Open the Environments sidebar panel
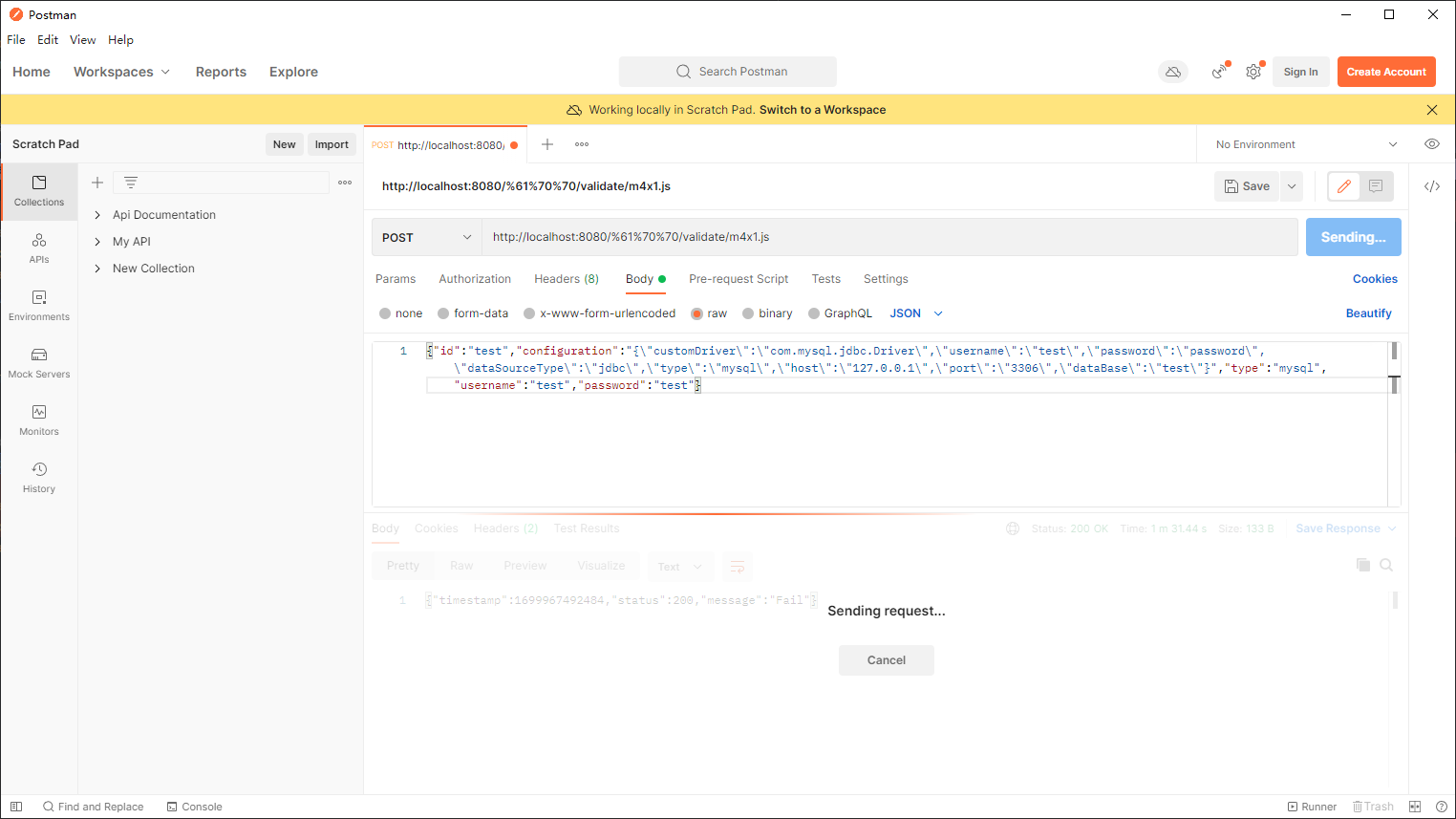Image resolution: width=1456 pixels, height=819 pixels. click(39, 306)
